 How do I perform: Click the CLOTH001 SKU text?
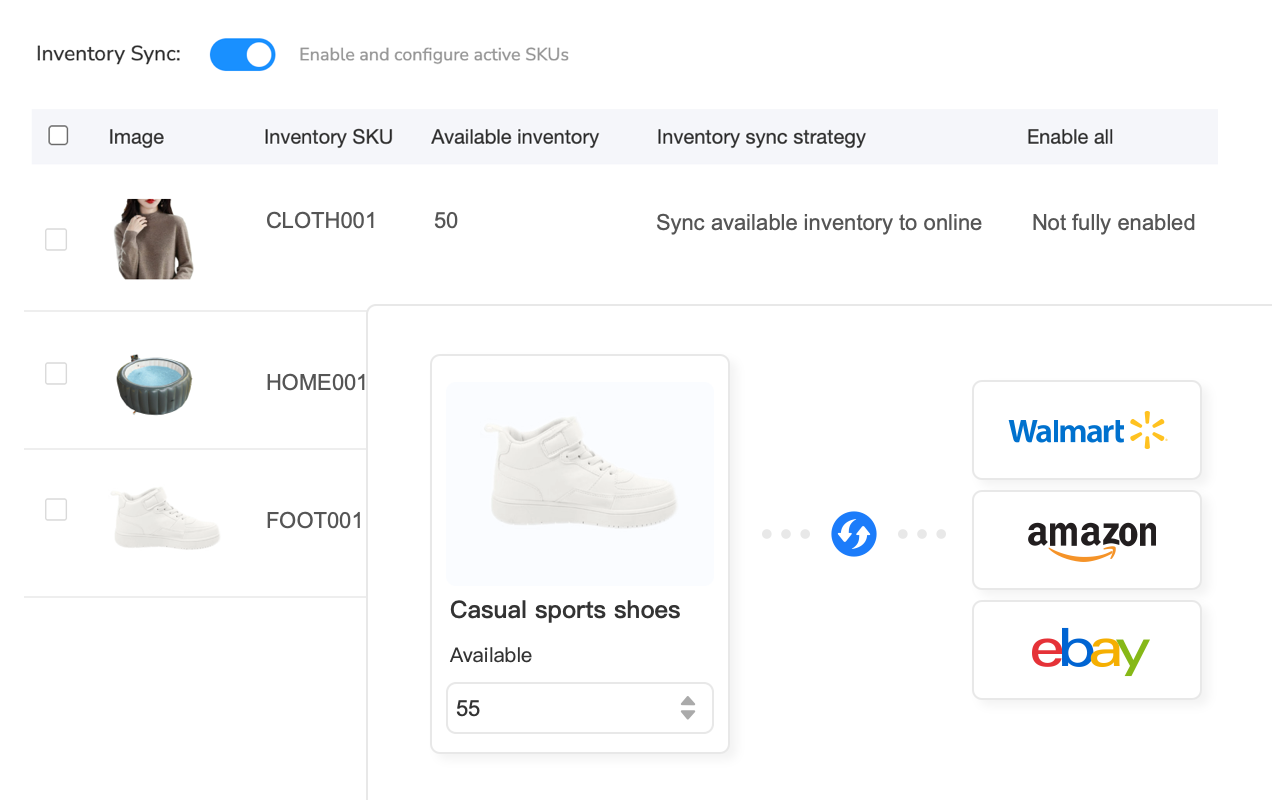tap(321, 221)
